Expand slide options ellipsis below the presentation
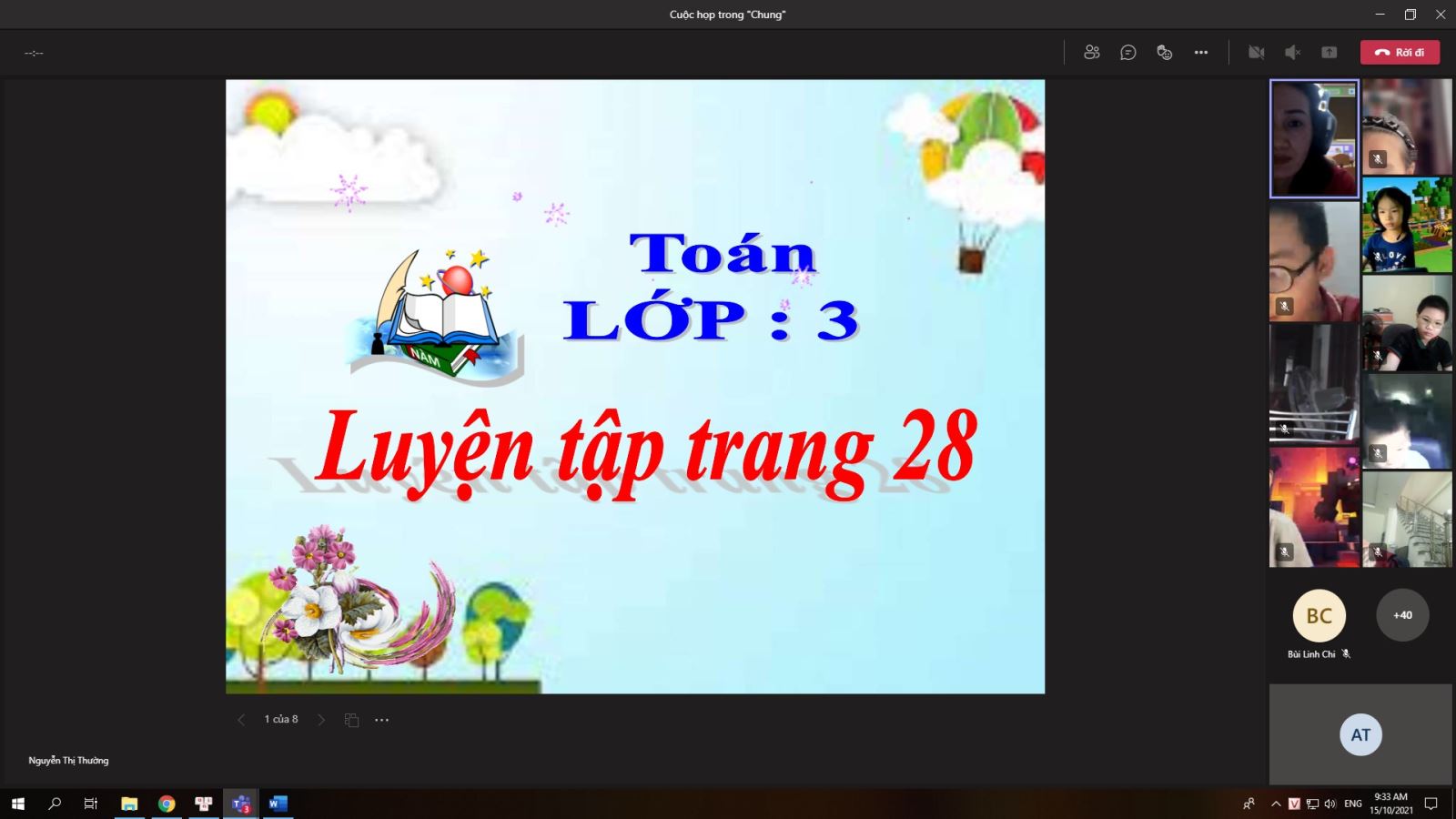The height and width of the screenshot is (819, 1456). [x=382, y=720]
